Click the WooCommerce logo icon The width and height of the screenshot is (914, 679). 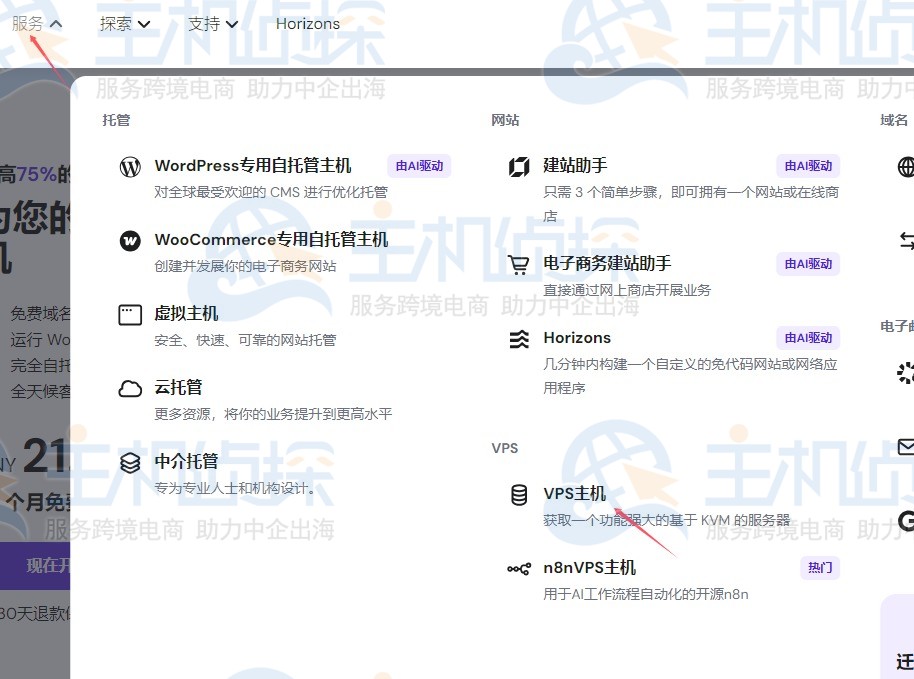click(x=130, y=241)
